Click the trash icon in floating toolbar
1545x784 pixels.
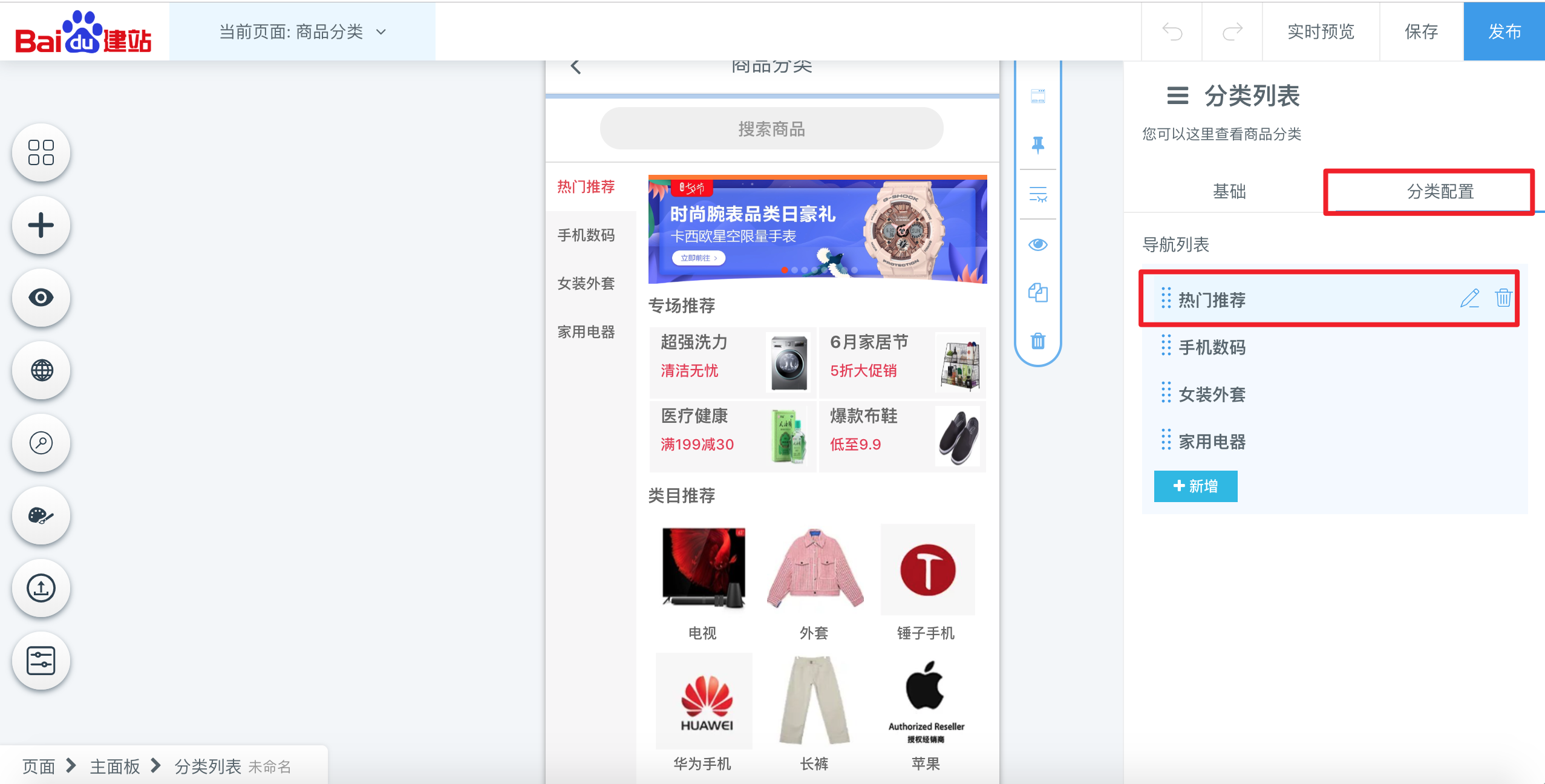point(1038,341)
